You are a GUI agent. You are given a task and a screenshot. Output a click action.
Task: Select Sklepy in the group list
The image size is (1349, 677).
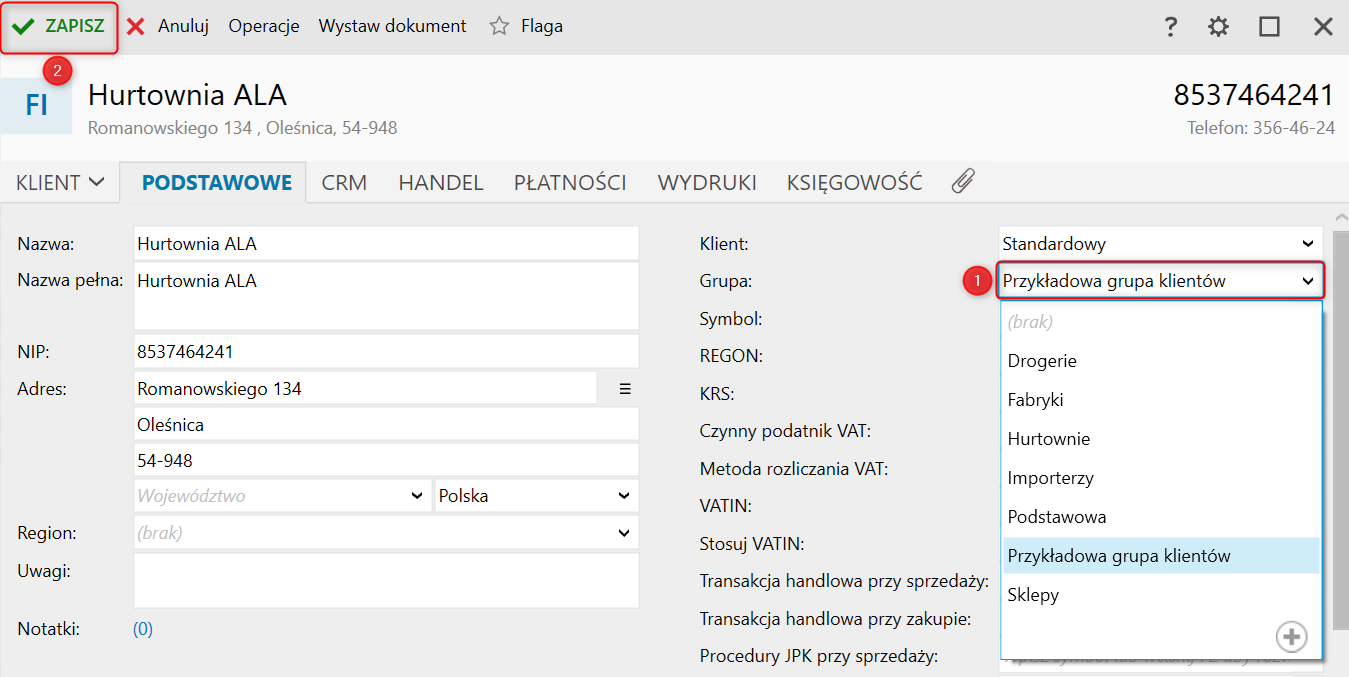(x=1161, y=594)
